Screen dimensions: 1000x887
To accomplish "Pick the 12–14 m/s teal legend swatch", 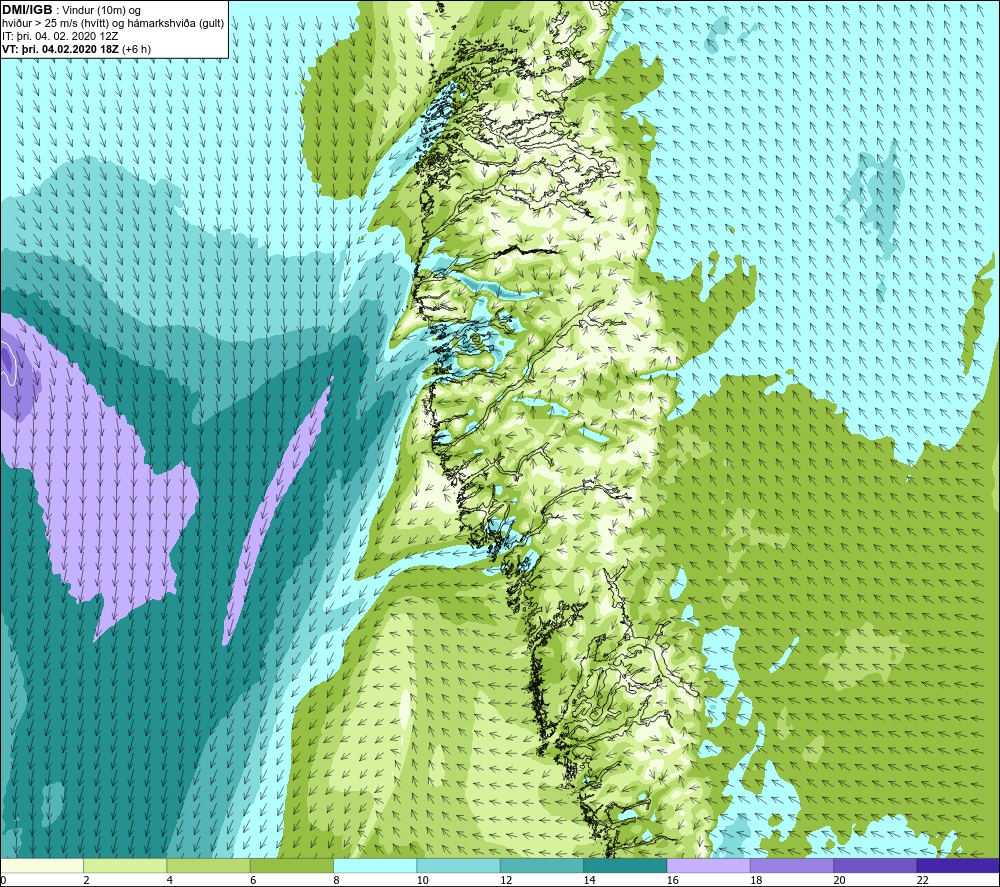I will [541, 865].
